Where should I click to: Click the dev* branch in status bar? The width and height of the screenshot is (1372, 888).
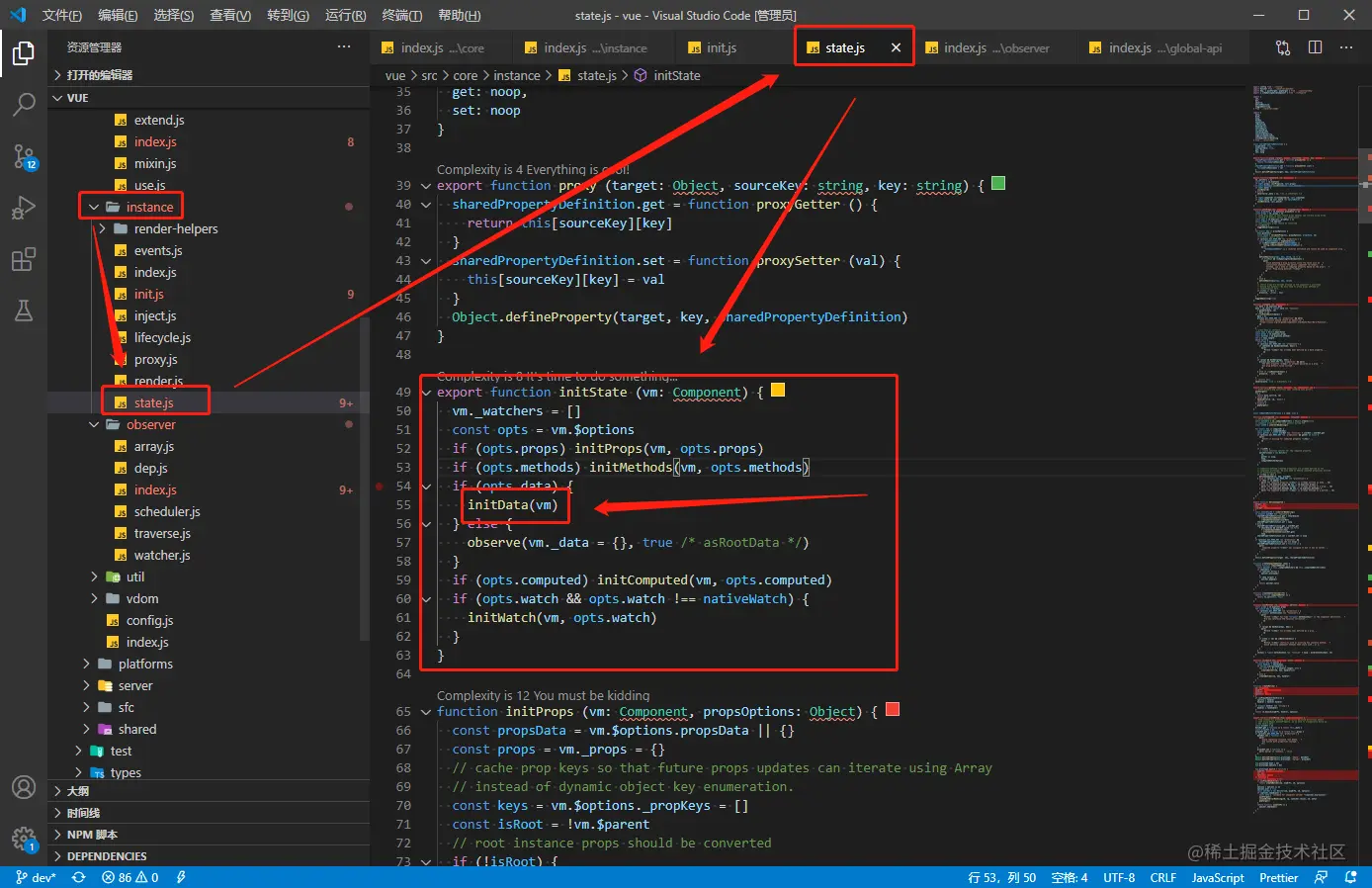click(37, 877)
